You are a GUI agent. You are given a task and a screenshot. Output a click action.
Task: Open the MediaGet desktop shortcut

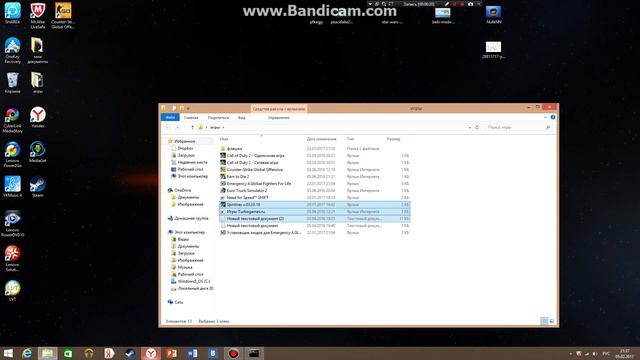38,152
